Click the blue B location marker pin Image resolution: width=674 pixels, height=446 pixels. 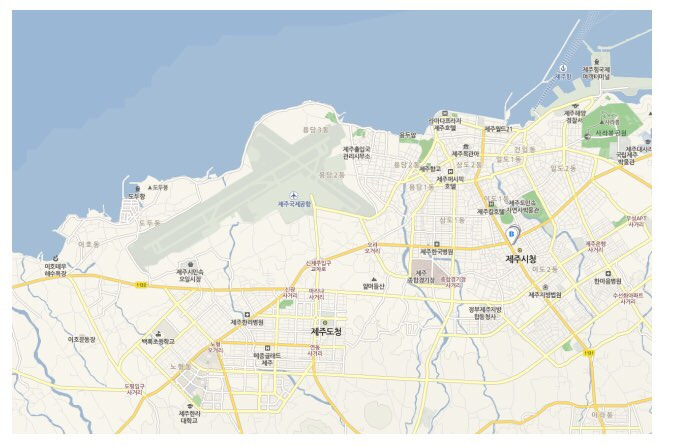coord(512,234)
